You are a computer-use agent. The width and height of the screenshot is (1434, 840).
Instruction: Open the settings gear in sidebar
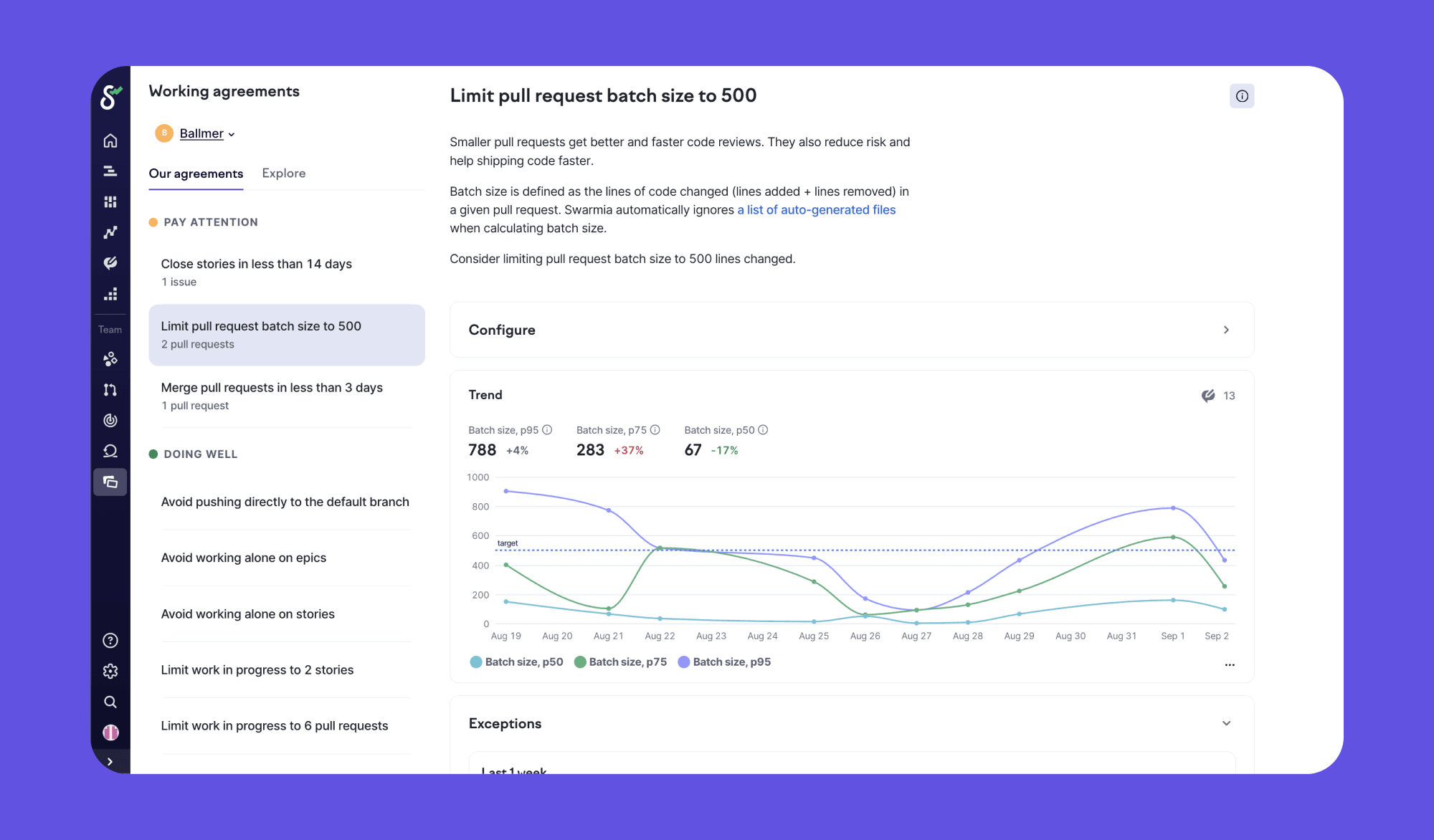pos(110,671)
